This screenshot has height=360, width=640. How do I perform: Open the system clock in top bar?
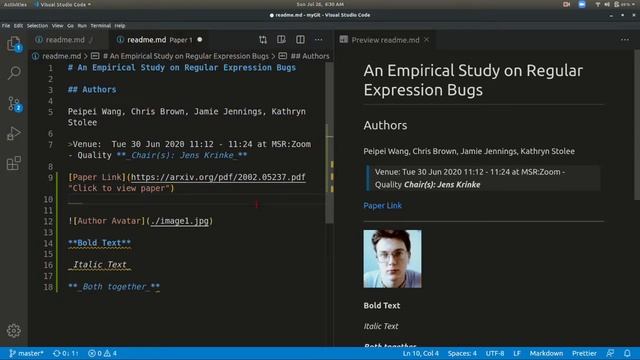click(x=320, y=4)
